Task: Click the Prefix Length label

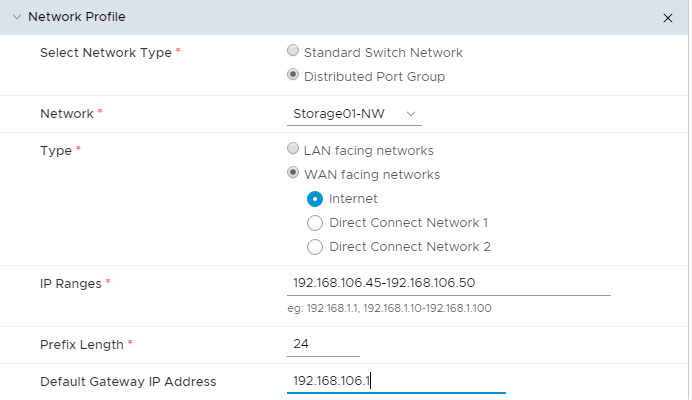Action: 81,344
